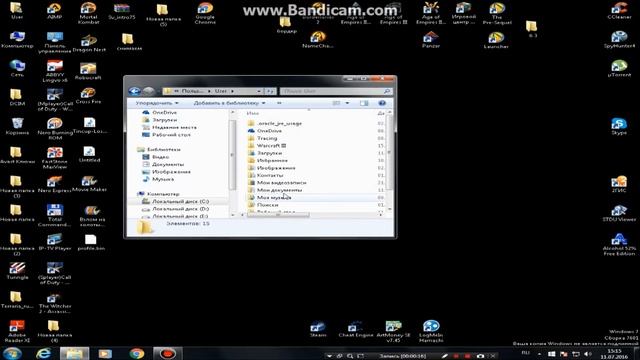Open the Упорядочить dropdown menu
The width and height of the screenshot is (640, 360).
coord(157,103)
